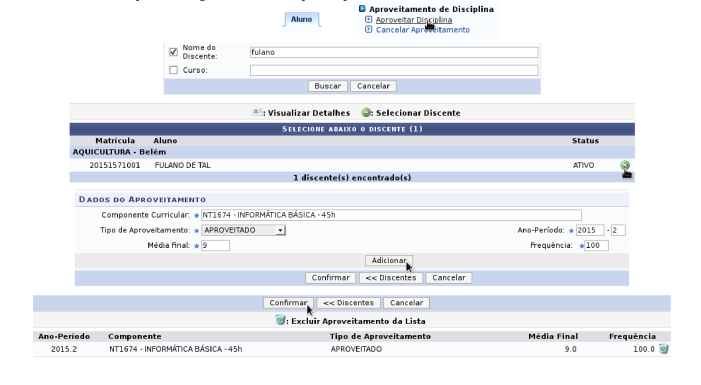Click the green Selecionar Discente arrow icon

point(625,165)
